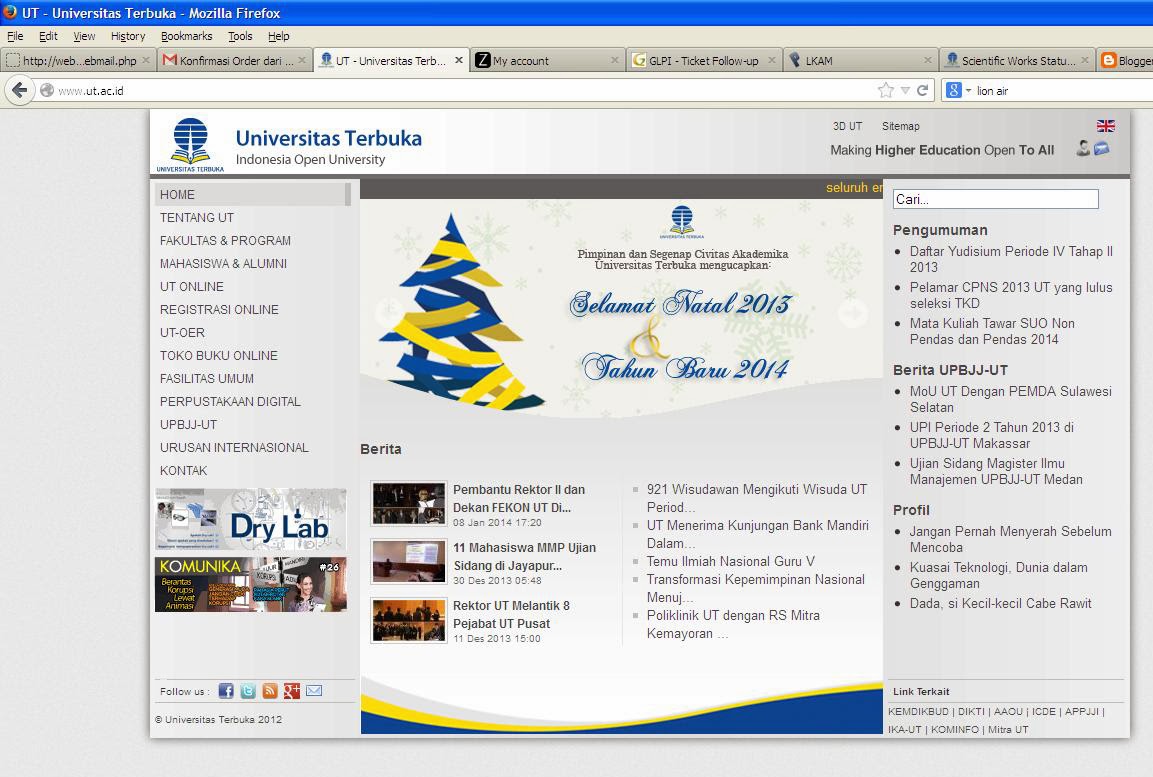This screenshot has height=777, width=1153.
Task: Open URUSAN INTERNASIONAL navigation link
Action: 235,447
